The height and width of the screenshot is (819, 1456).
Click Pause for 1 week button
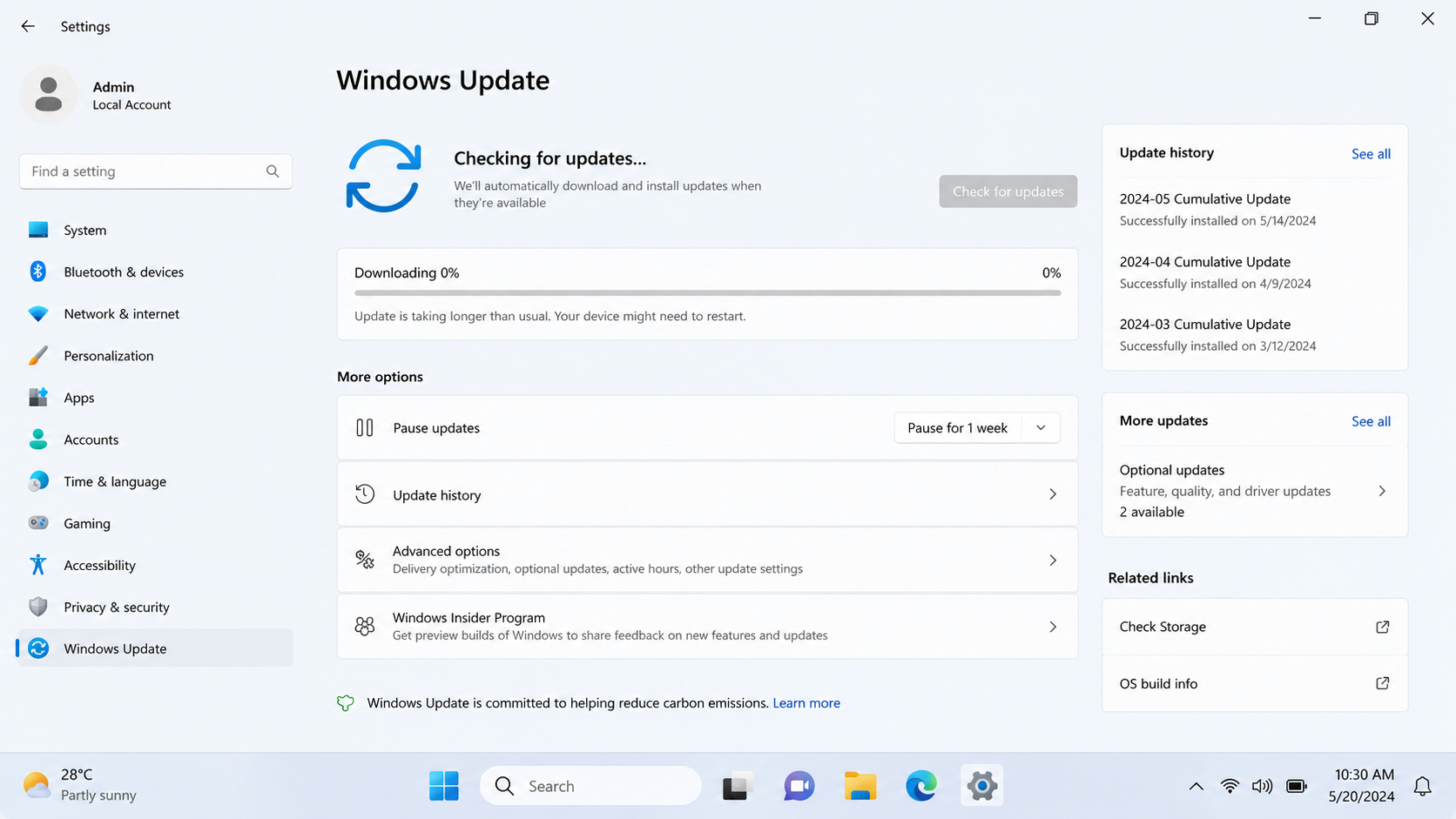click(x=958, y=427)
